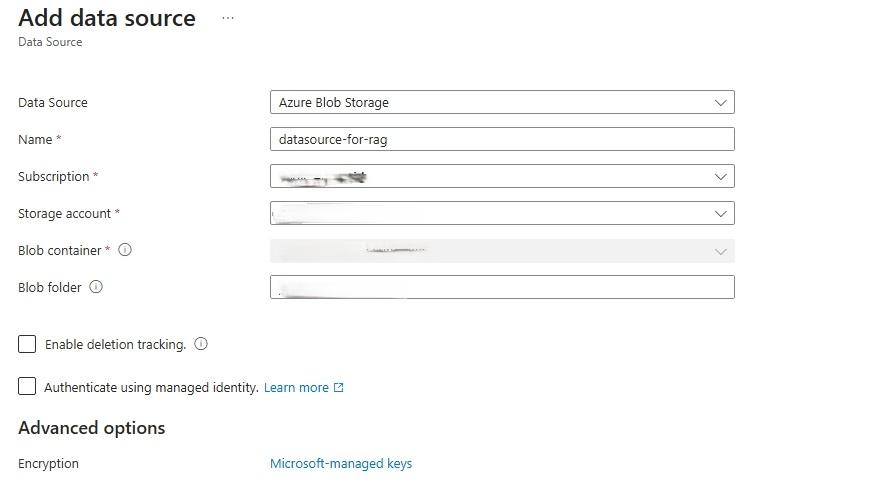Show info tooltip for deletion tracking
This screenshot has width=870, height=503.
click(201, 344)
